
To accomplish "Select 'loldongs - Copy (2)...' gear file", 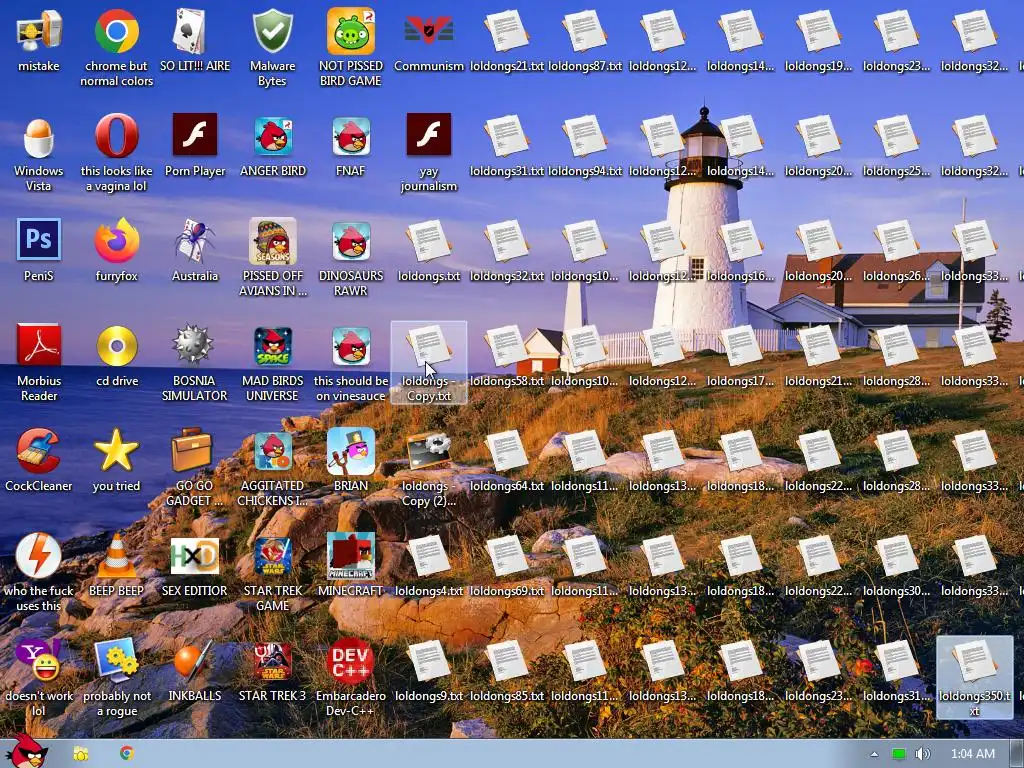I will [x=428, y=451].
